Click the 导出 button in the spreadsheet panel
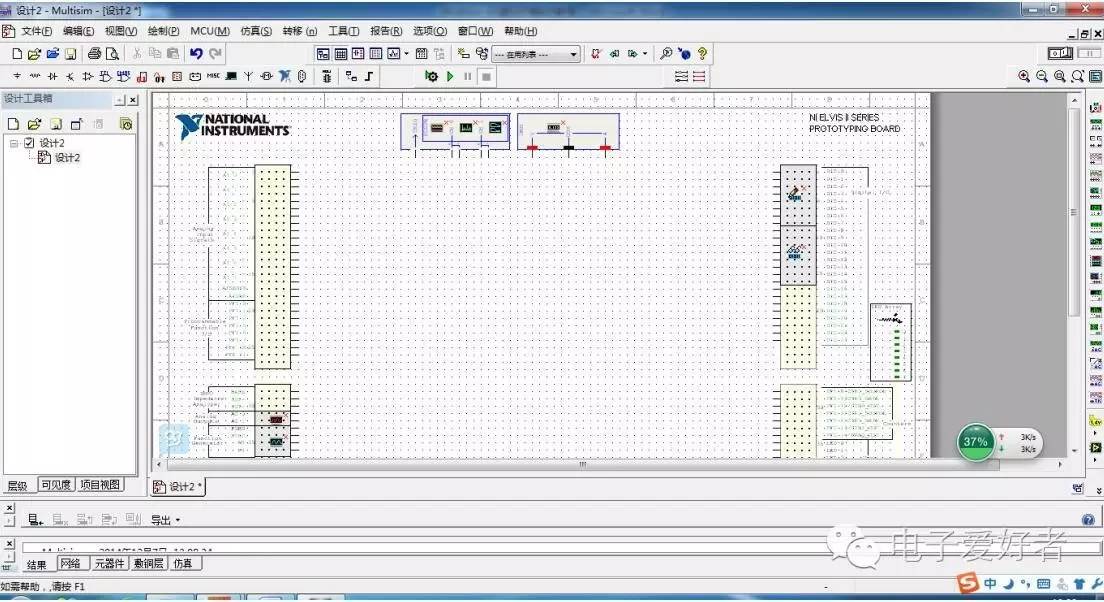 pos(162,519)
